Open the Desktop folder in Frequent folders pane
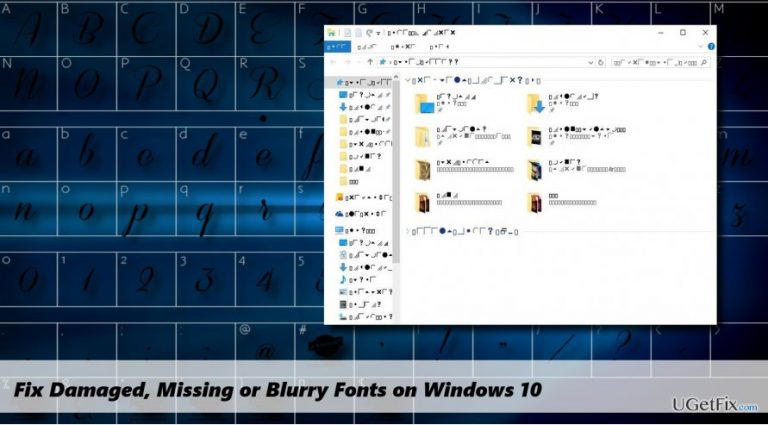 pyautogui.click(x=446, y=104)
